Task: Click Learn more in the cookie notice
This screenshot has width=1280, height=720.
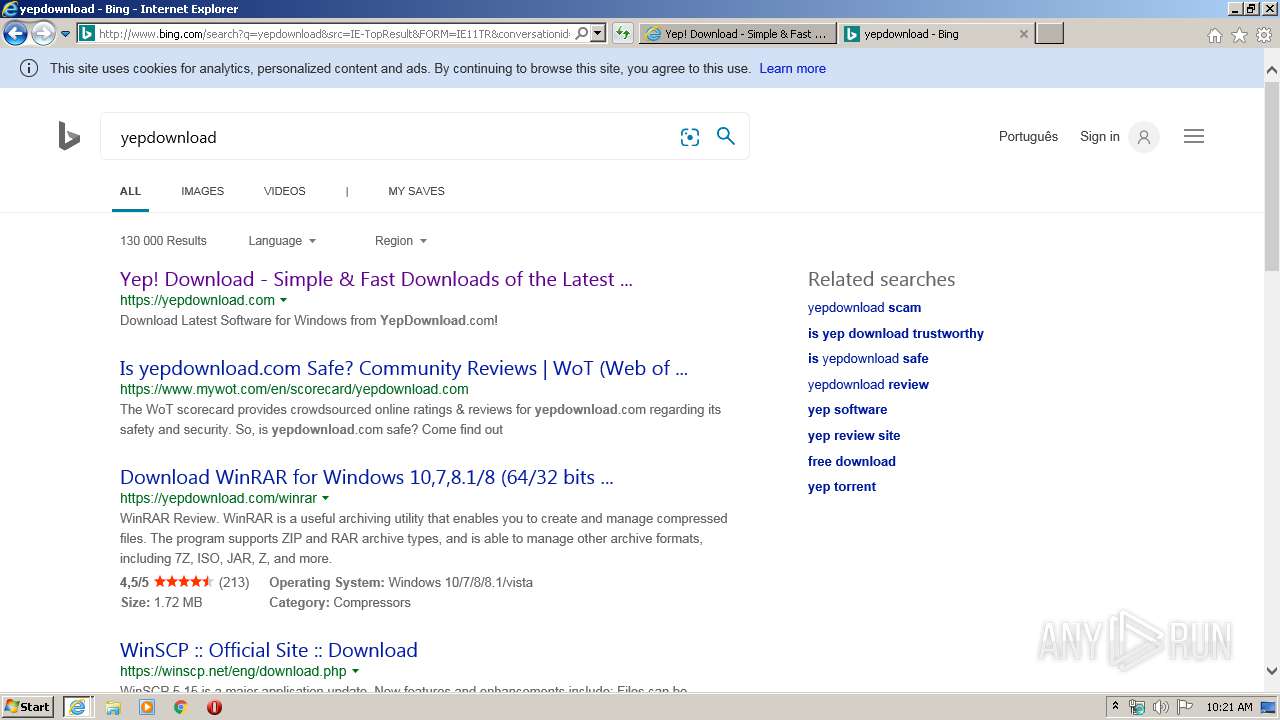Action: (x=792, y=68)
